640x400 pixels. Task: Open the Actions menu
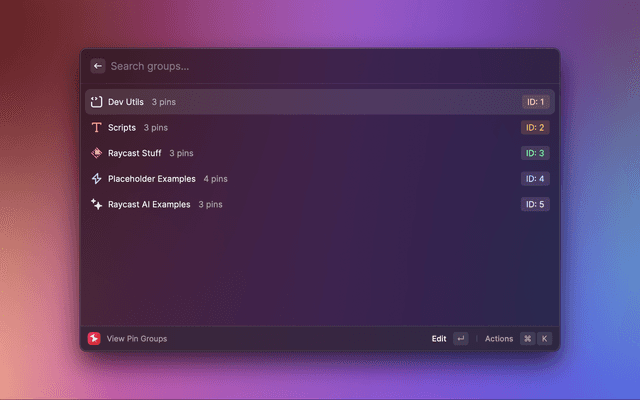tap(498, 339)
